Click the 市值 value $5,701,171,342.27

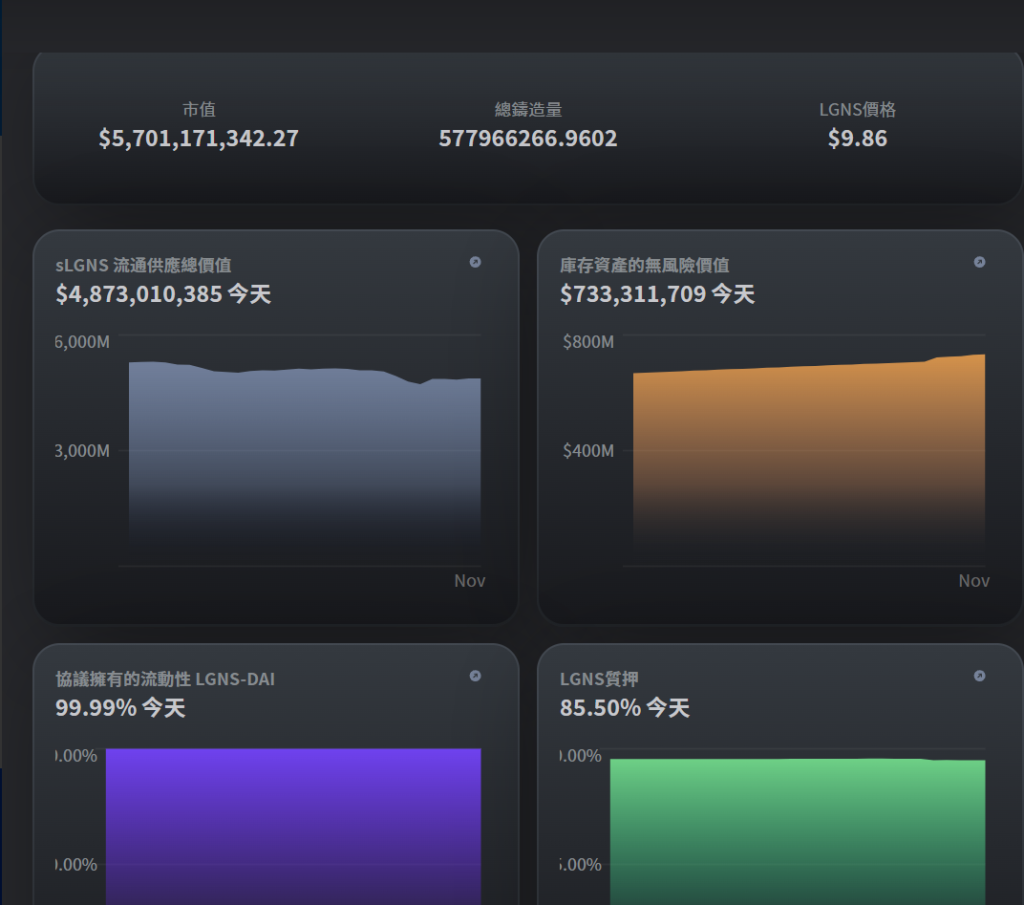(198, 138)
